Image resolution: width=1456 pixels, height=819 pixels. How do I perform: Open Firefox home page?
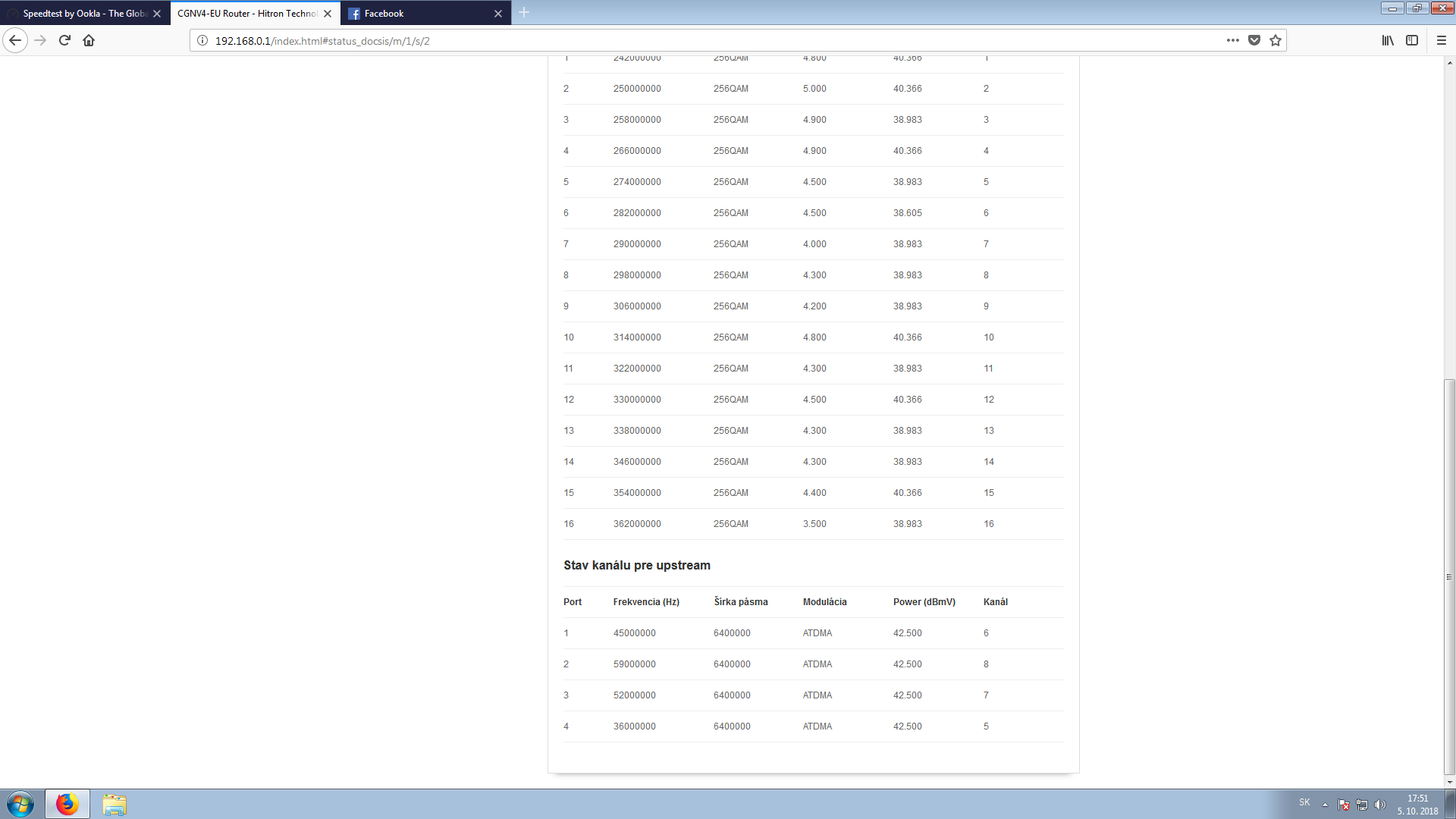(89, 40)
